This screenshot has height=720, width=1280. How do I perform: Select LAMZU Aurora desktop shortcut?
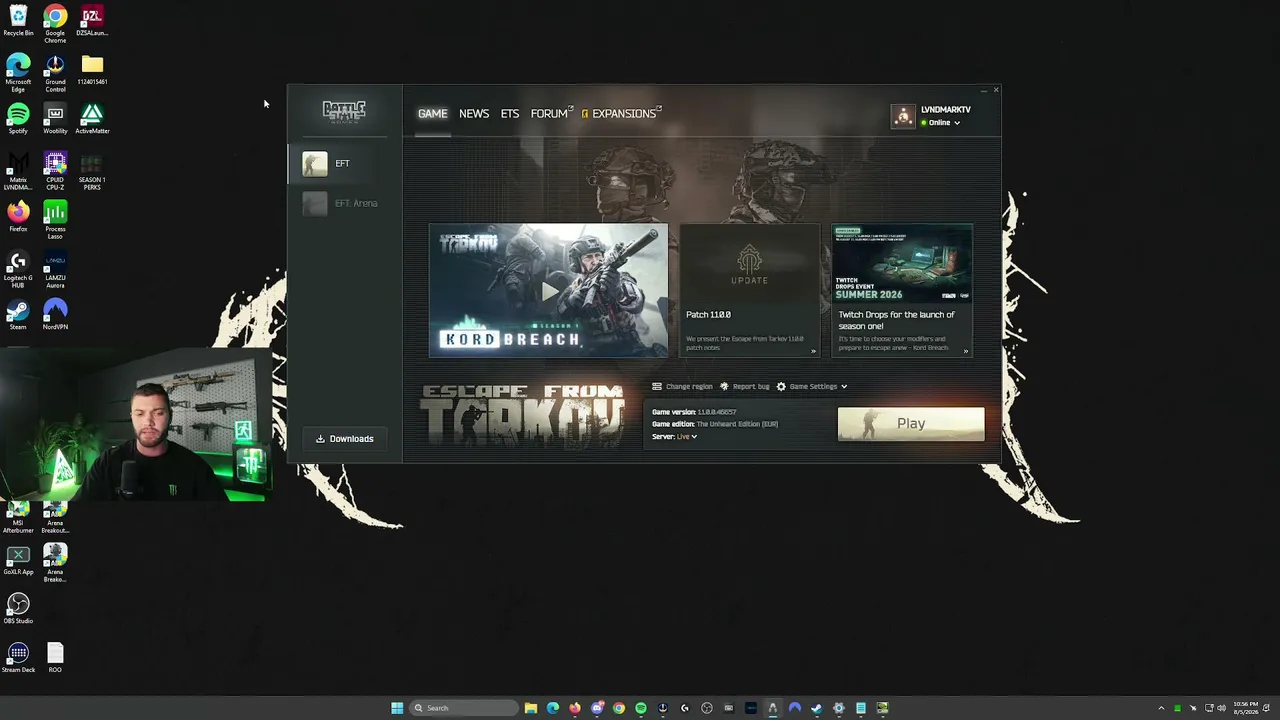(55, 269)
